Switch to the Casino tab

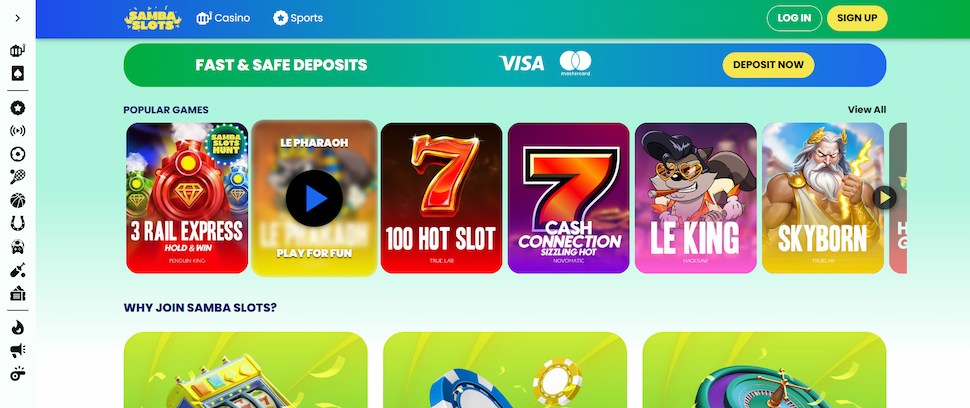(x=223, y=18)
